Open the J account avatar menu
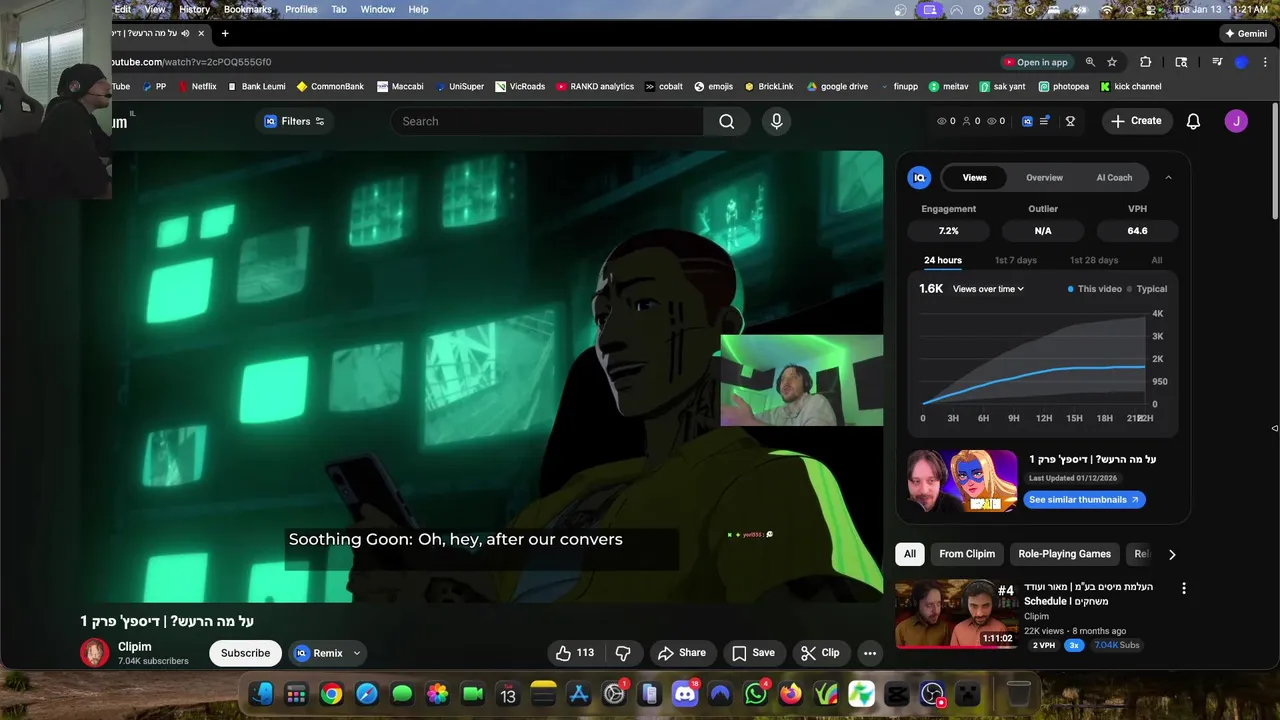The height and width of the screenshot is (720, 1280). click(1236, 121)
